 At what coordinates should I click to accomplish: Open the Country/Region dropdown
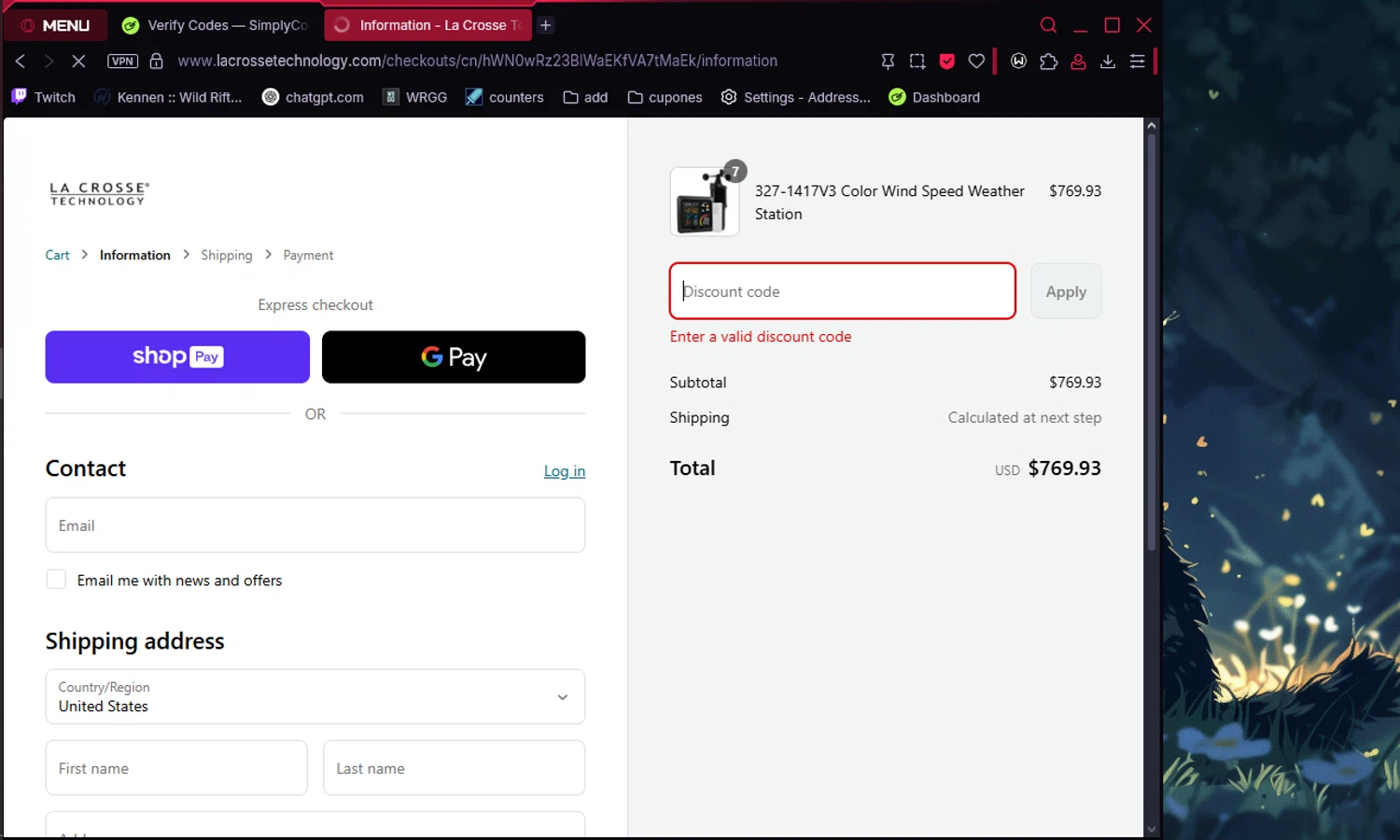[315, 696]
